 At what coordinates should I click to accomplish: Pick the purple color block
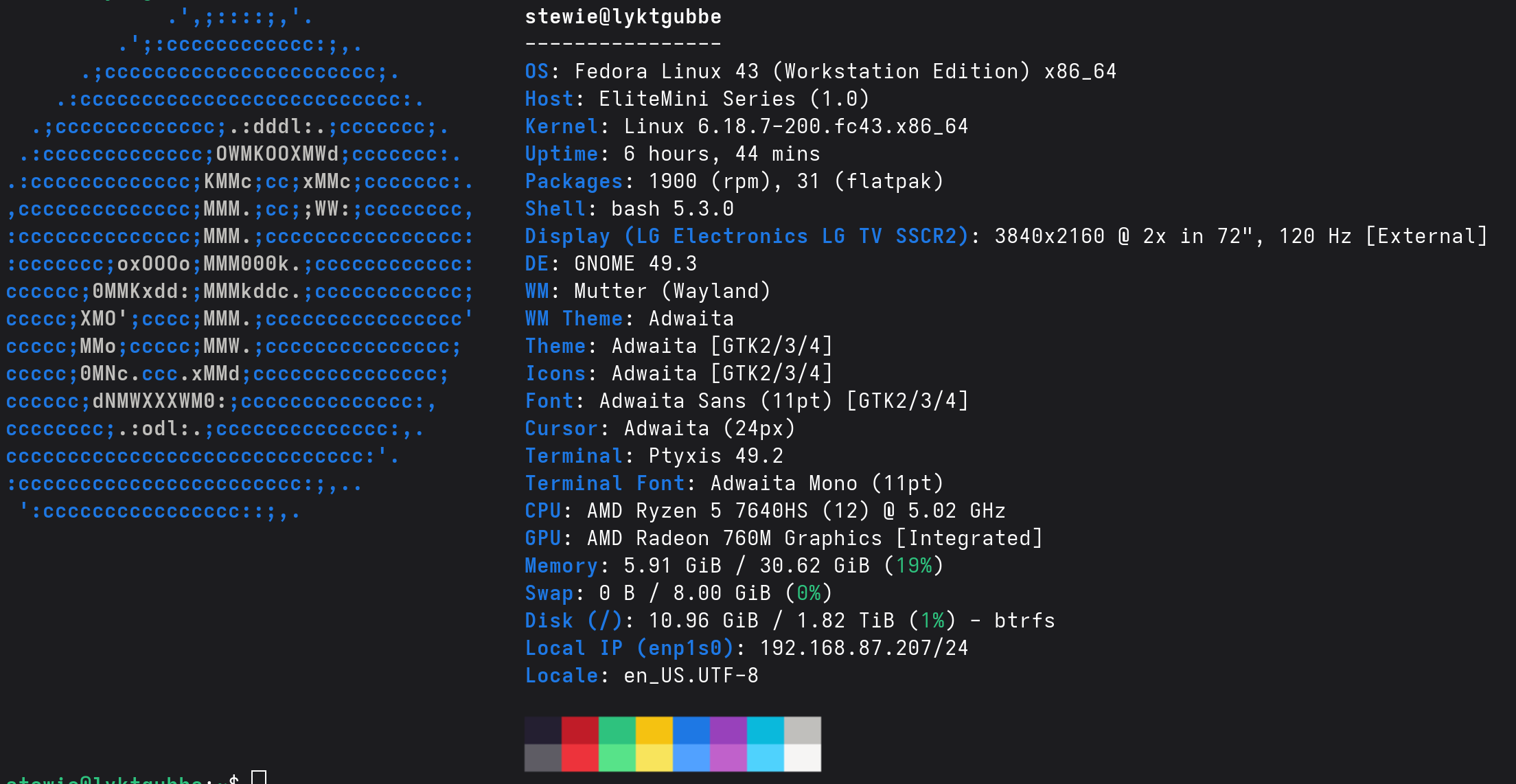pyautogui.click(x=728, y=730)
